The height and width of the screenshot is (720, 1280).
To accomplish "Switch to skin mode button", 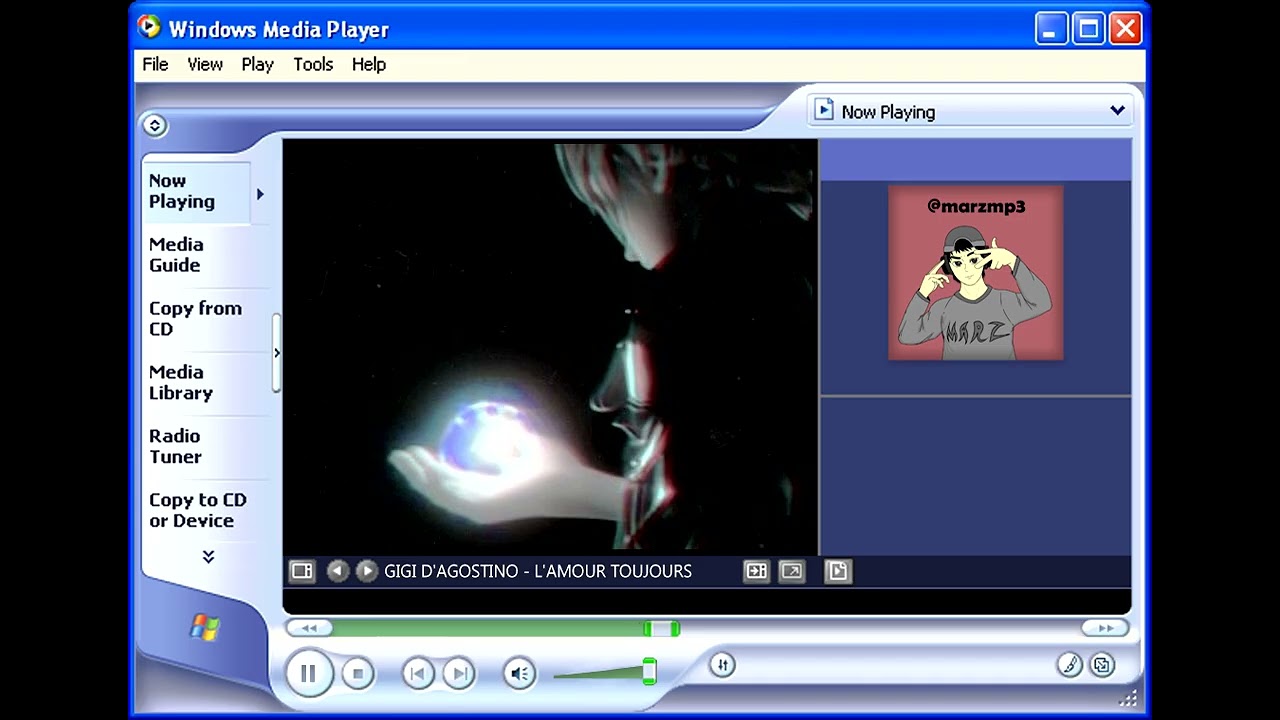I will 1102,665.
